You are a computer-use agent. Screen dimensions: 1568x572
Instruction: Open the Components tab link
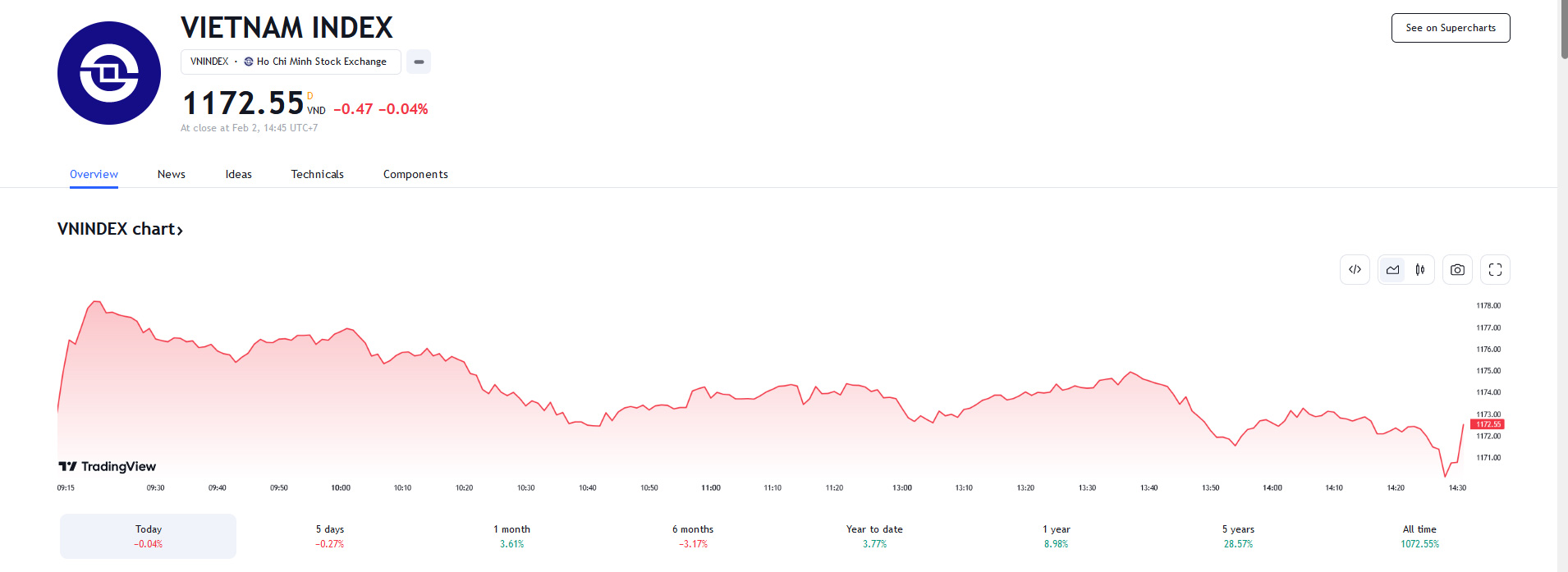pos(415,174)
